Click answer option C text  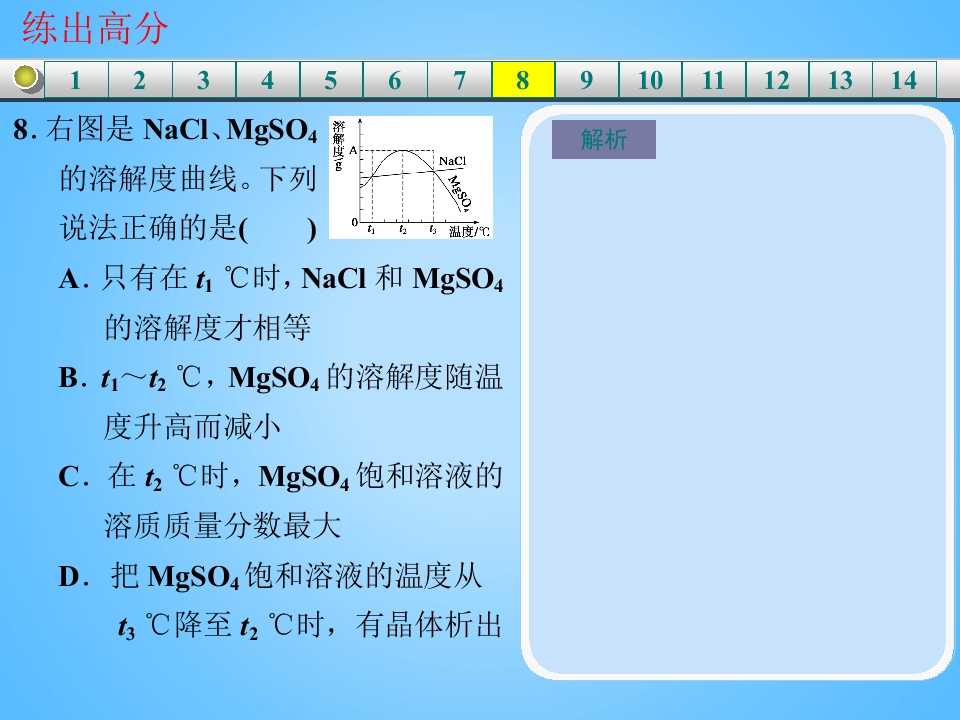[281, 501]
